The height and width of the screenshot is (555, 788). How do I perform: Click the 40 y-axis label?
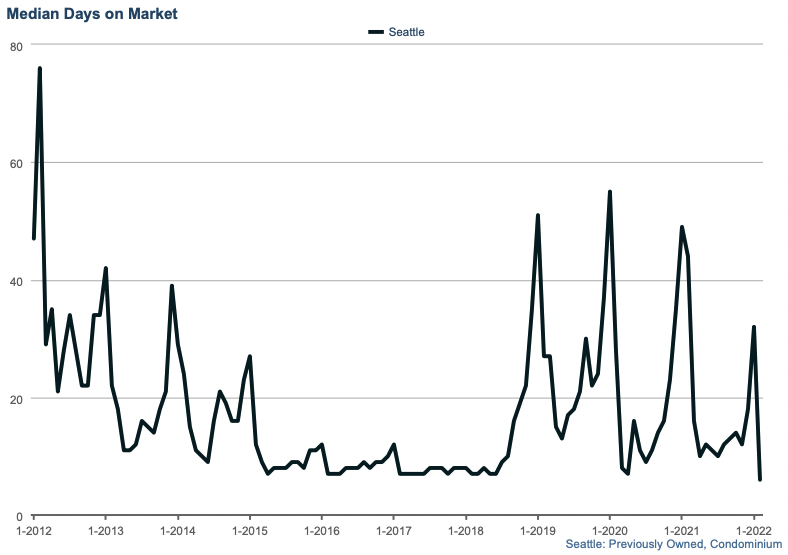[x=16, y=281]
